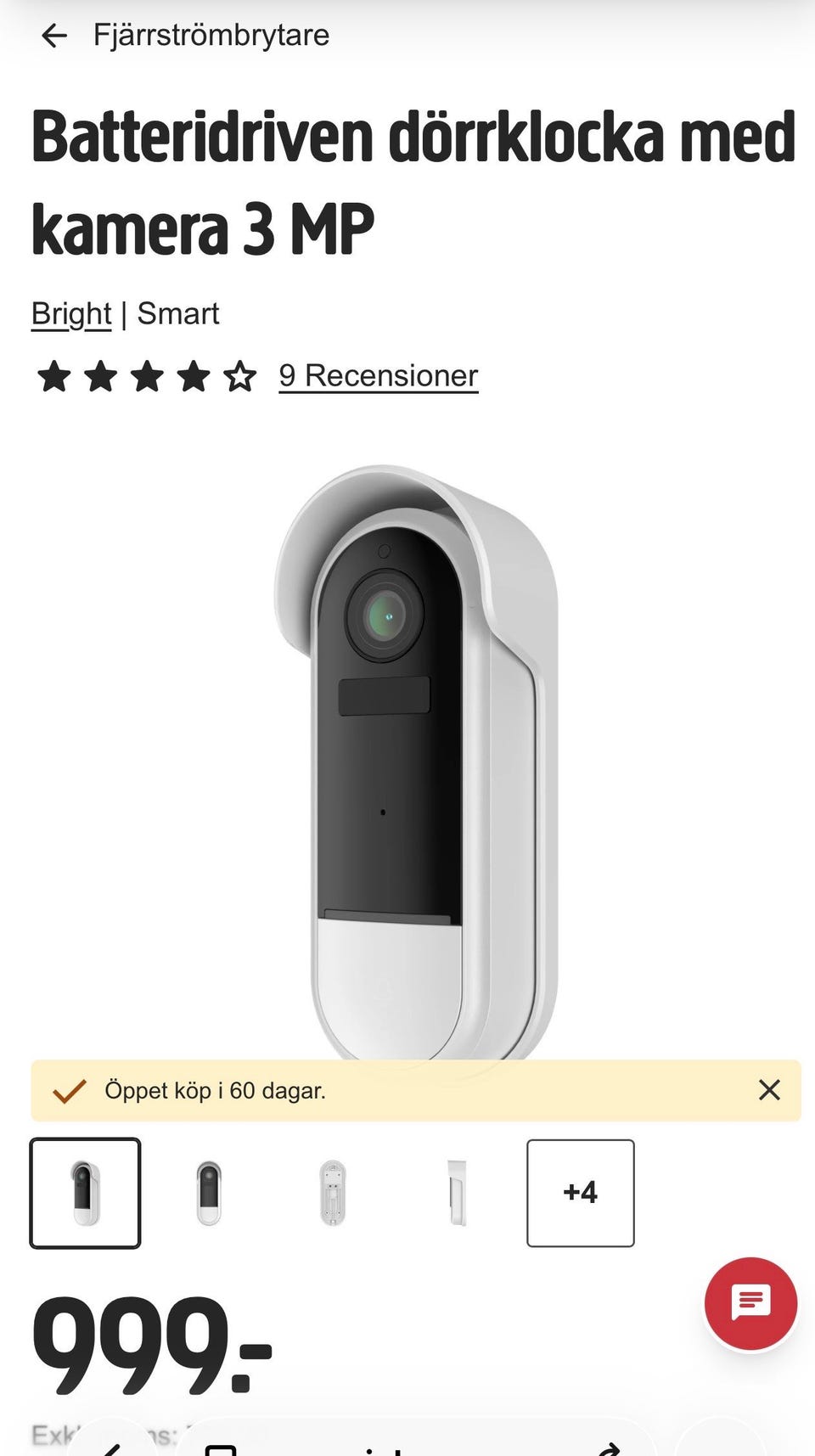The height and width of the screenshot is (1456, 815).
Task: Click the checkmark icon in the banner
Action: click(70, 1091)
